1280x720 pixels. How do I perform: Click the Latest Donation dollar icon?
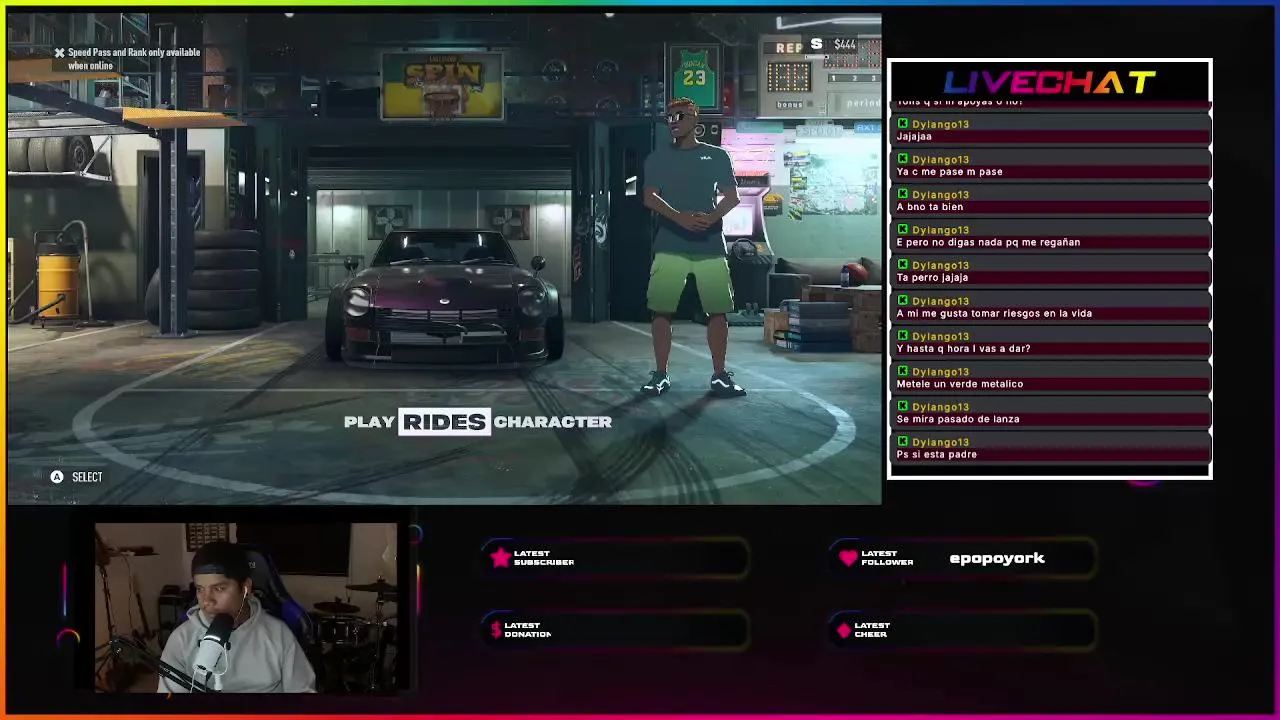click(496, 630)
